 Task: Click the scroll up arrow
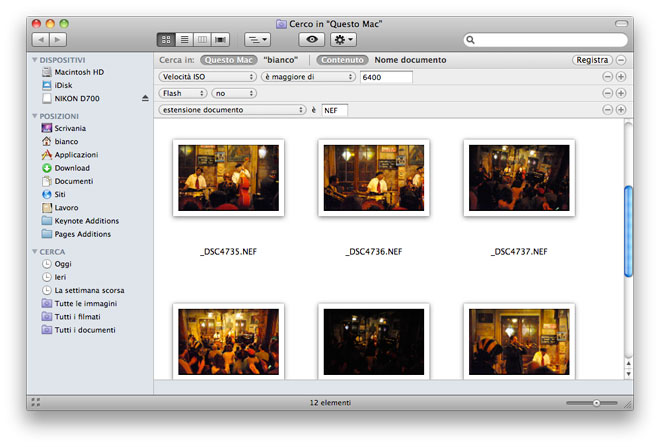[628, 363]
